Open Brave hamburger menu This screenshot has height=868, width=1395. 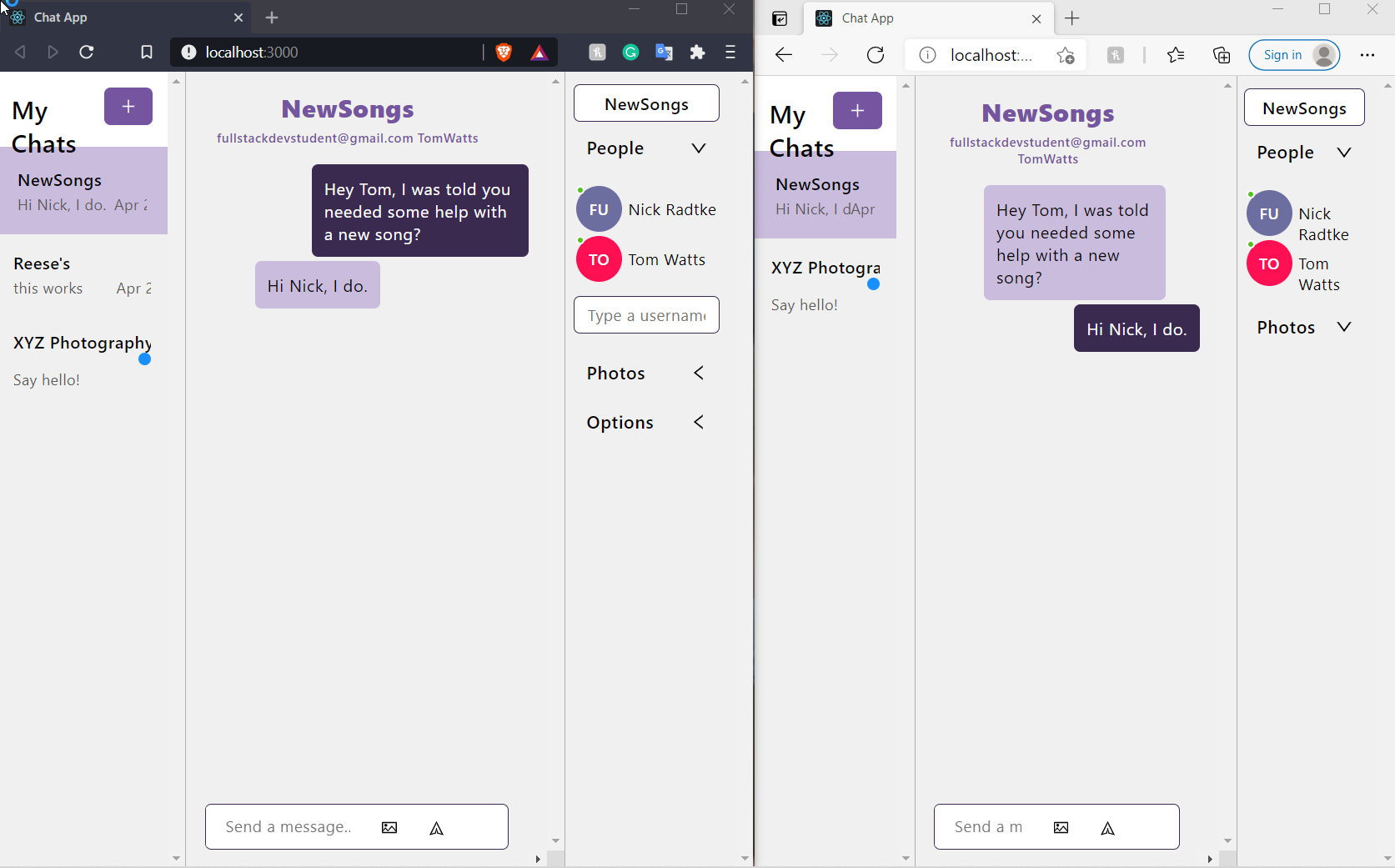point(730,53)
